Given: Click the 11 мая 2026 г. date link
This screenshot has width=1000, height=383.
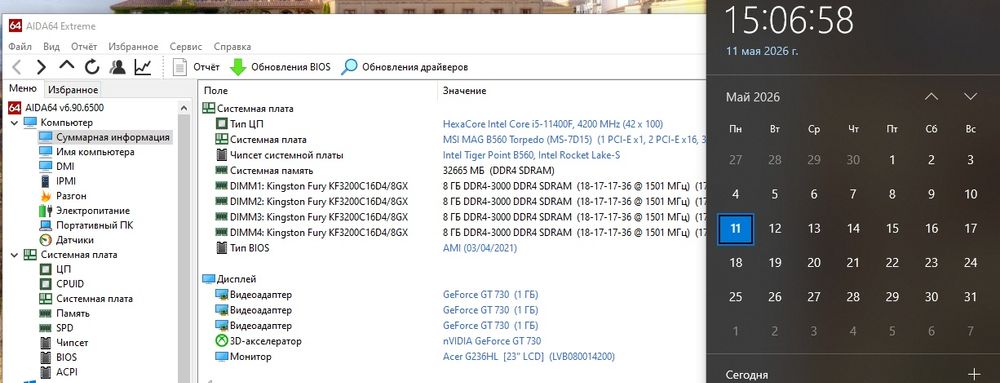Looking at the screenshot, I should 762,50.
